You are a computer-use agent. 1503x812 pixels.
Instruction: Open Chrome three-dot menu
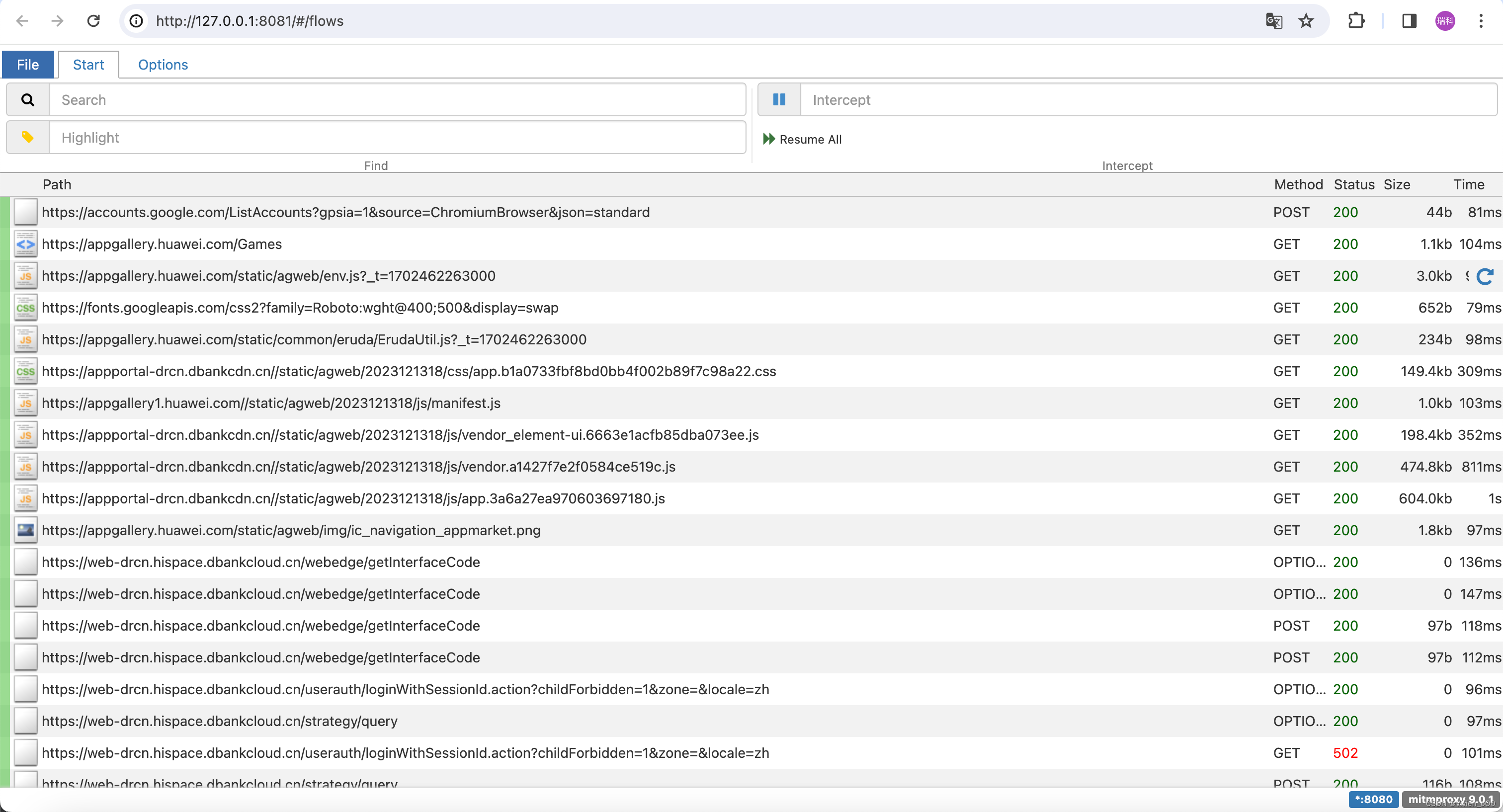[1481, 21]
